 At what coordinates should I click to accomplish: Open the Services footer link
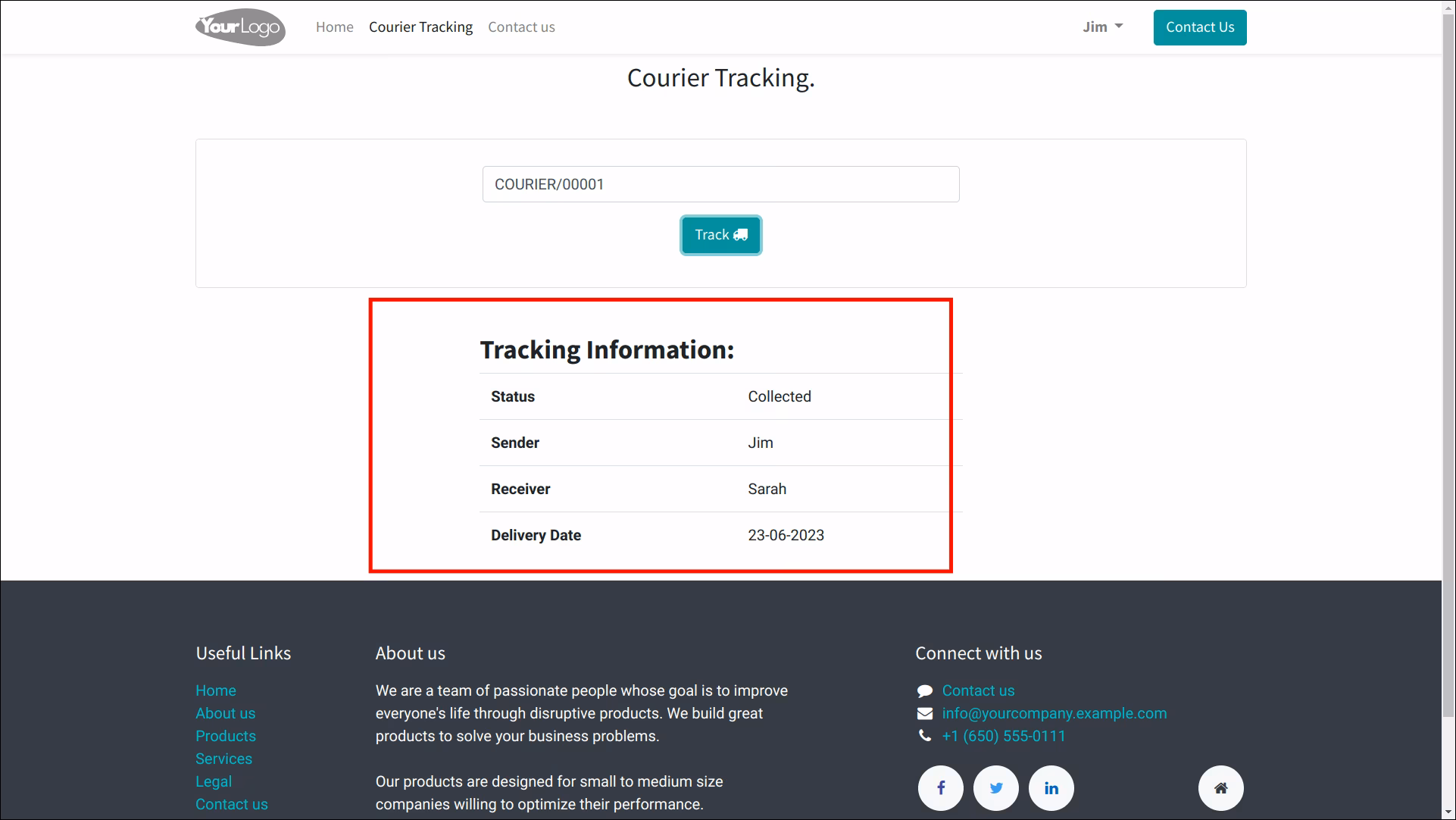click(223, 759)
